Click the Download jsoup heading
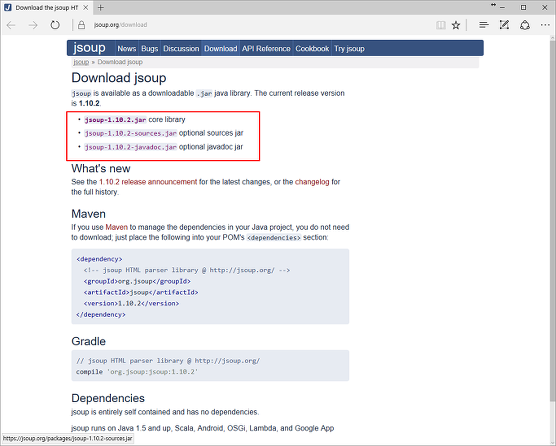This screenshot has height=446, width=556. coord(119,78)
